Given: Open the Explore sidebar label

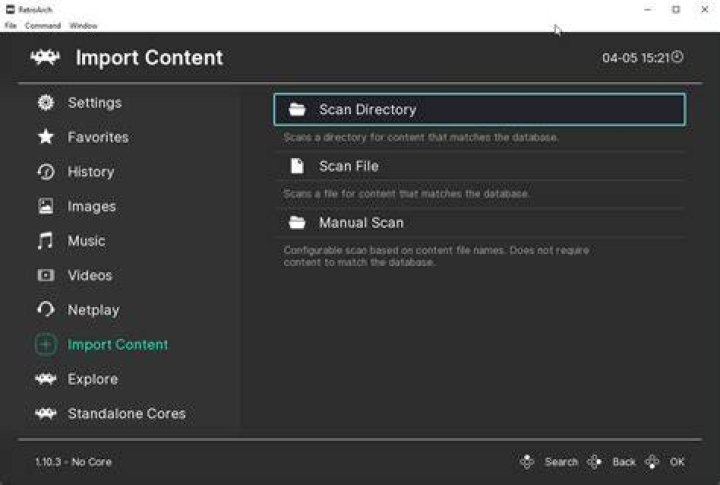Looking at the screenshot, I should tap(93, 379).
